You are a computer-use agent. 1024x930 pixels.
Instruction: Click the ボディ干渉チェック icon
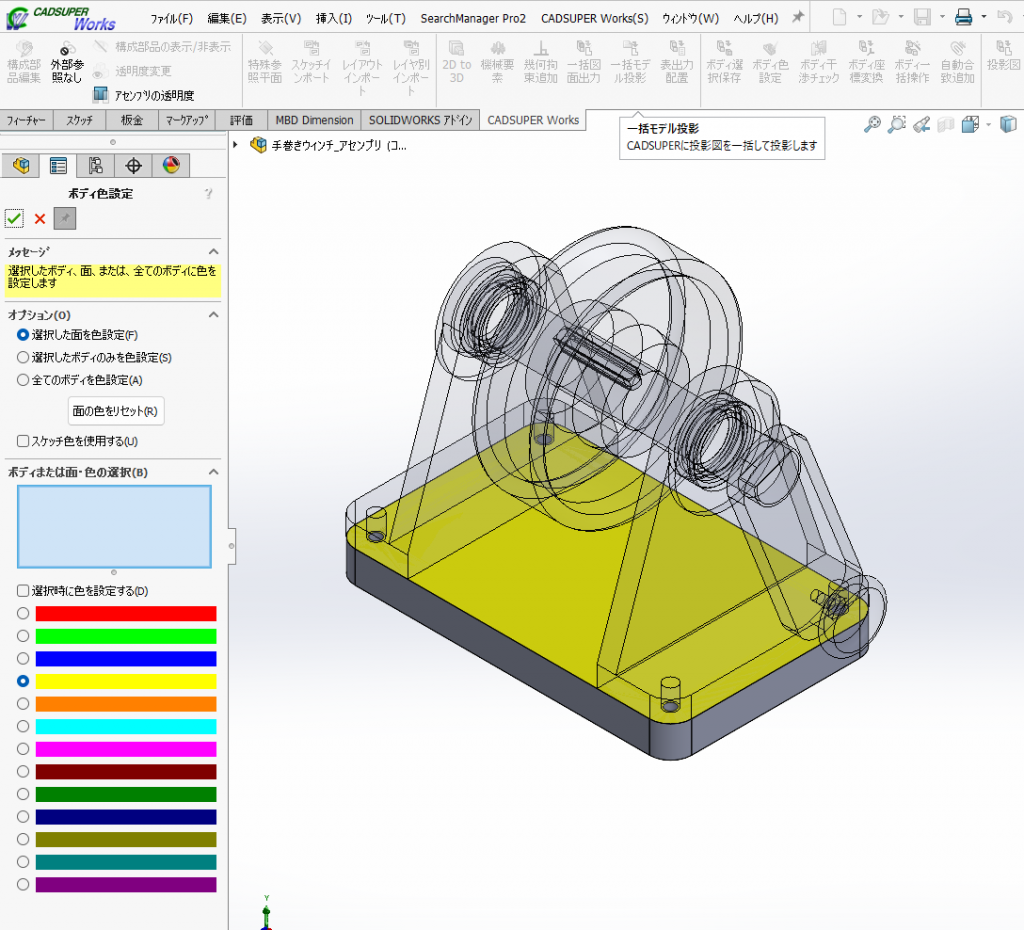click(x=818, y=62)
